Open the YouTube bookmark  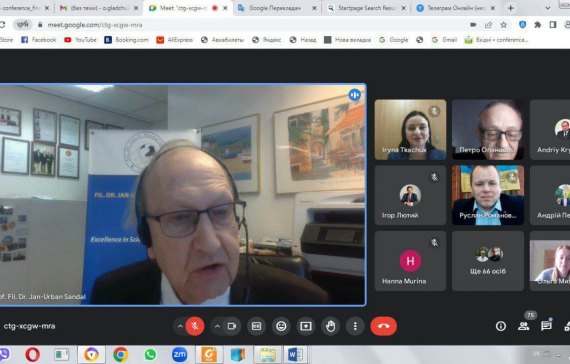(80, 40)
